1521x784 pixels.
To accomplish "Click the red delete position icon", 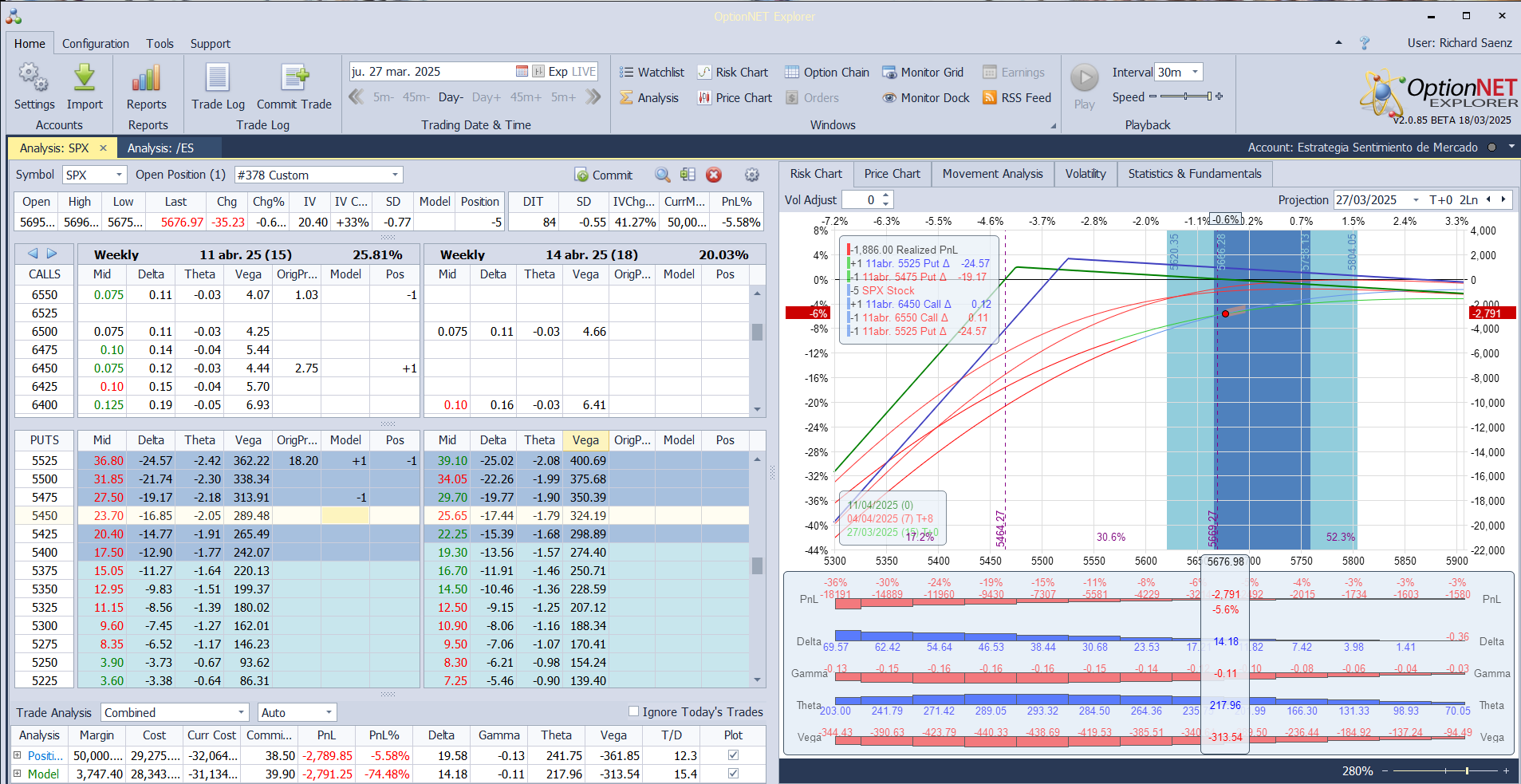I will [x=714, y=175].
